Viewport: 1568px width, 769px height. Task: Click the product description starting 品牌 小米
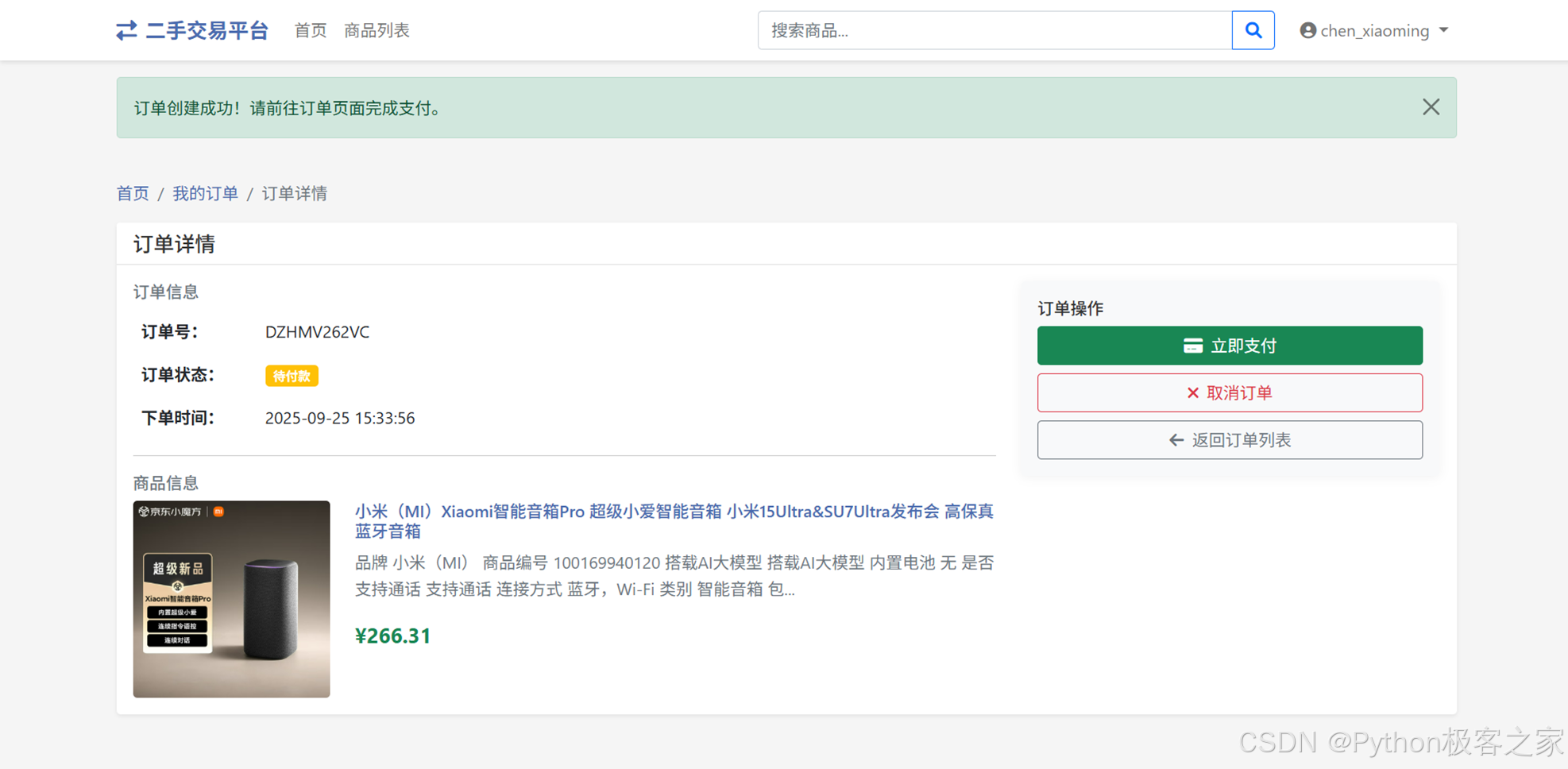[674, 576]
